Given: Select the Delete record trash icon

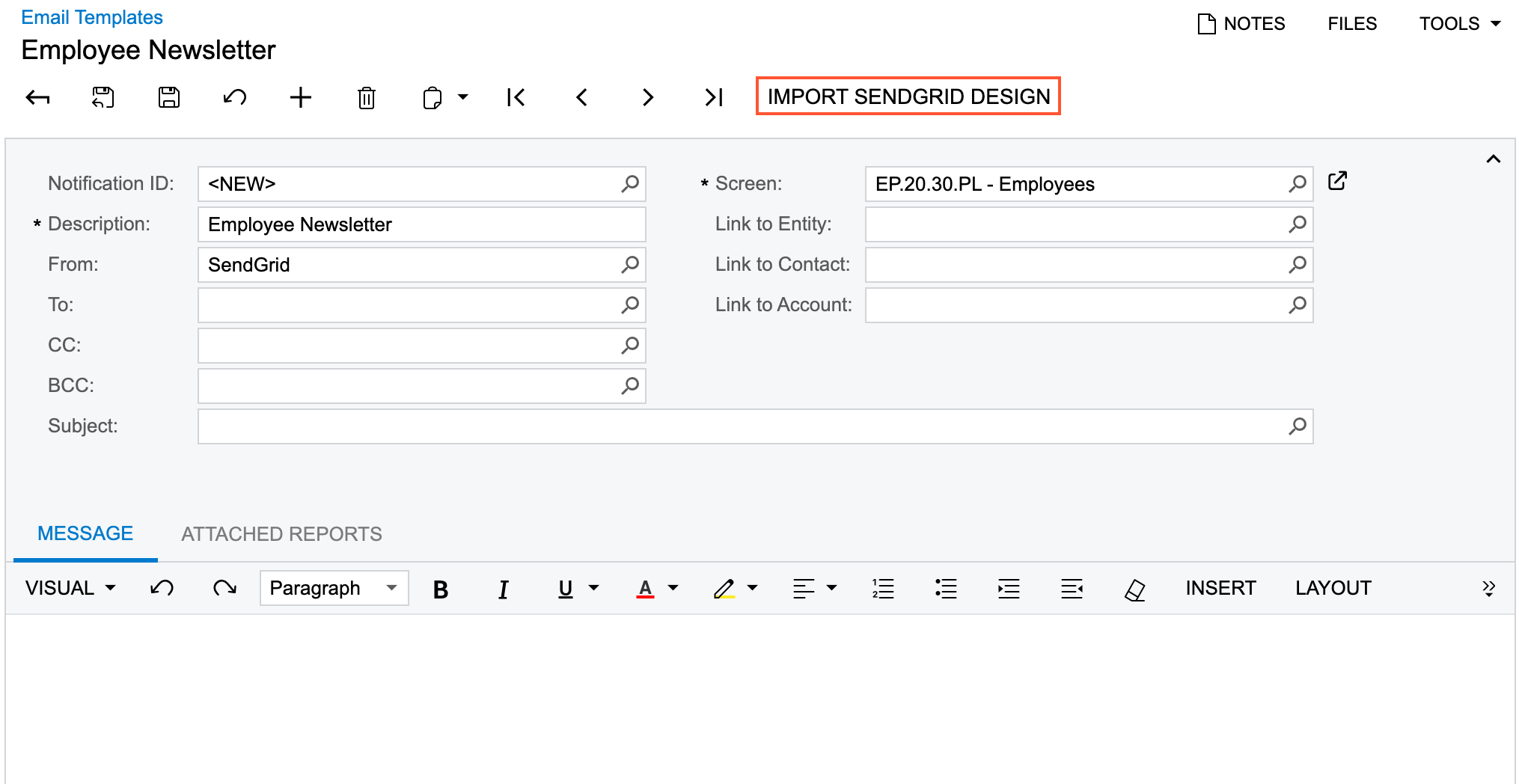Looking at the screenshot, I should pos(366,97).
